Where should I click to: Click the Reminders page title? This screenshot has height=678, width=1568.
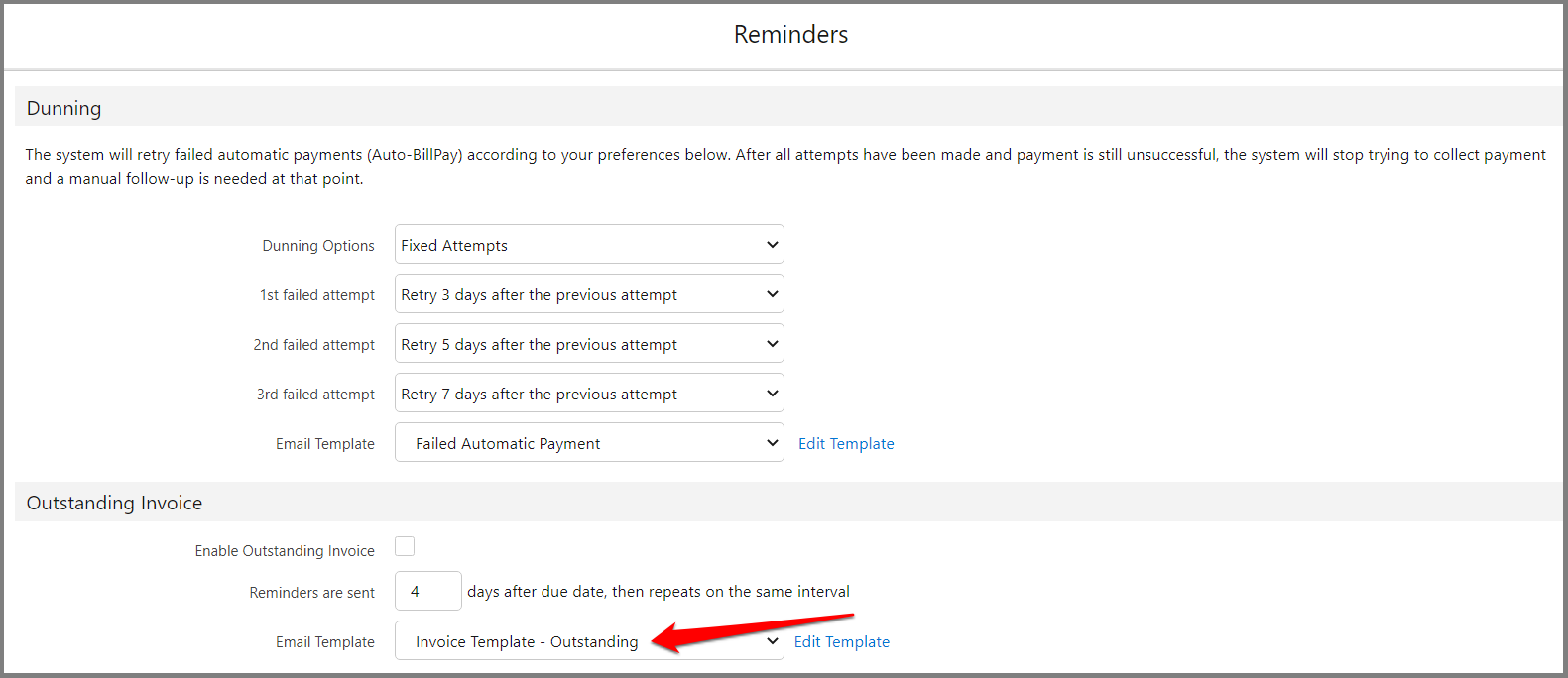[x=790, y=35]
